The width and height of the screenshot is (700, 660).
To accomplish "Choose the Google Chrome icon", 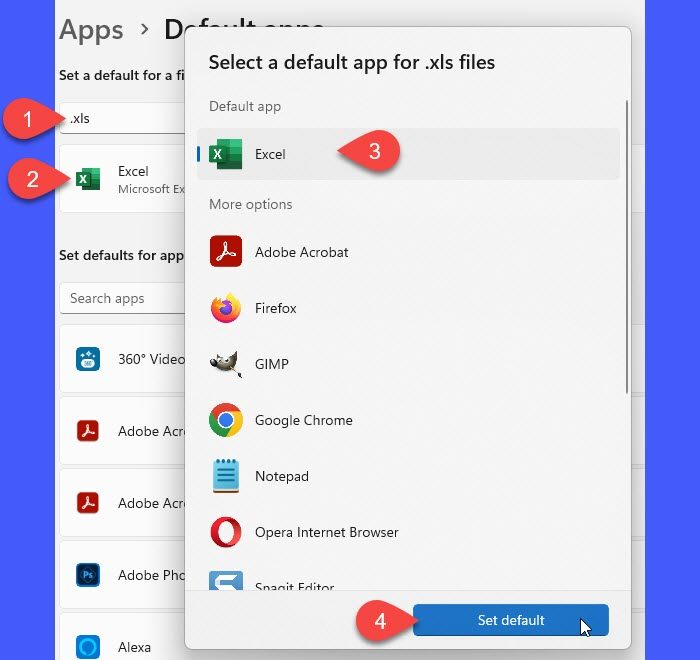I will (x=226, y=420).
